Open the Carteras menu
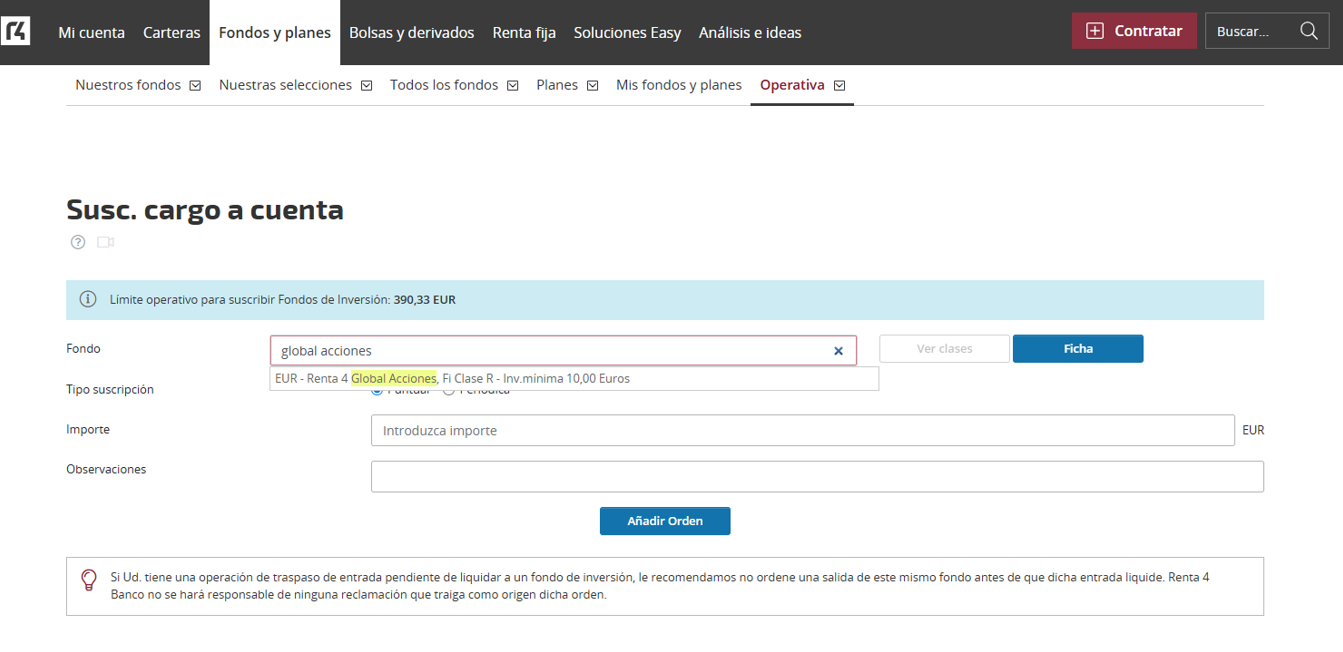This screenshot has width=1343, height=652. pyautogui.click(x=172, y=32)
